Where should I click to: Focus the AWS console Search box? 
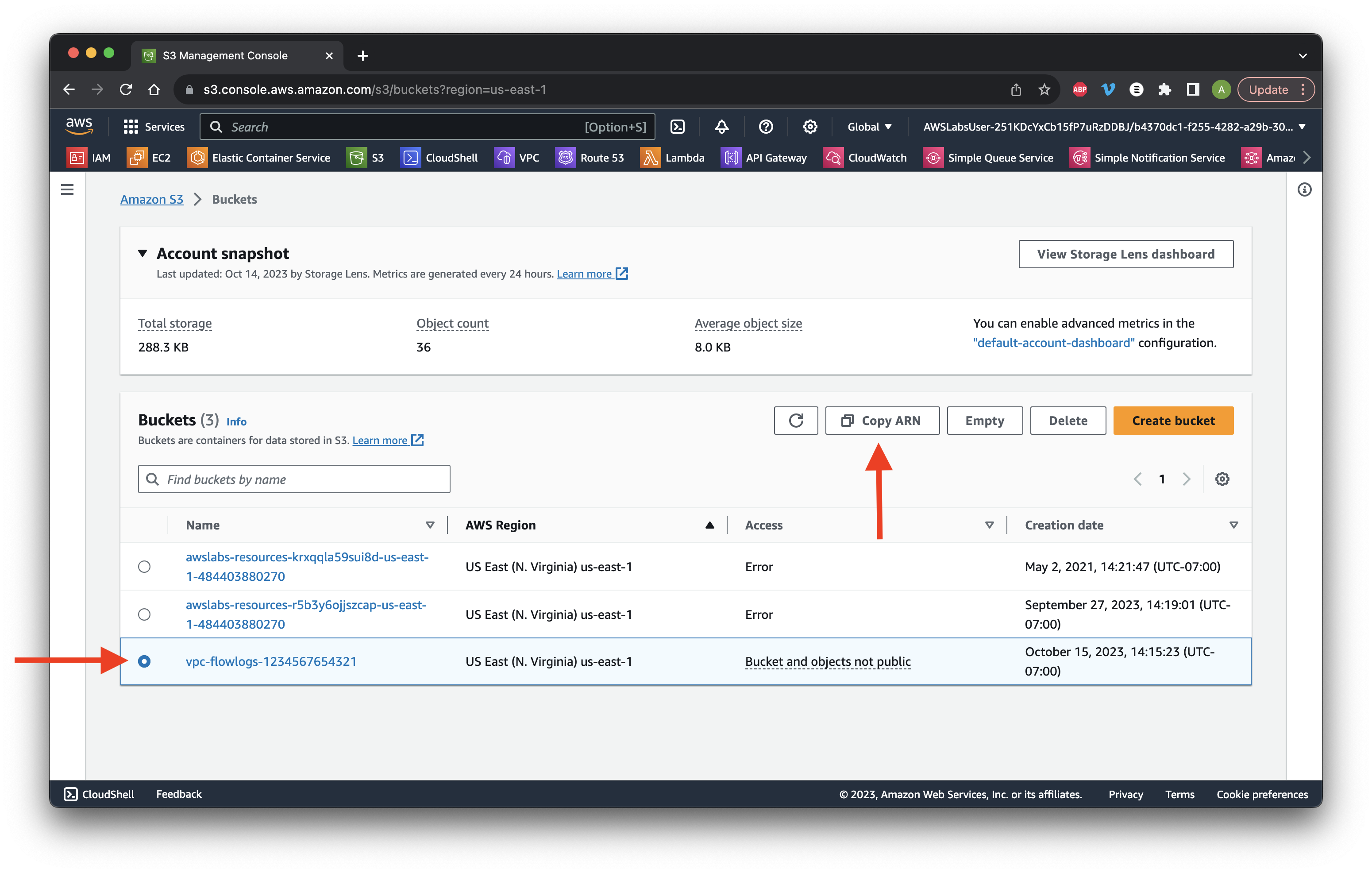(x=427, y=127)
